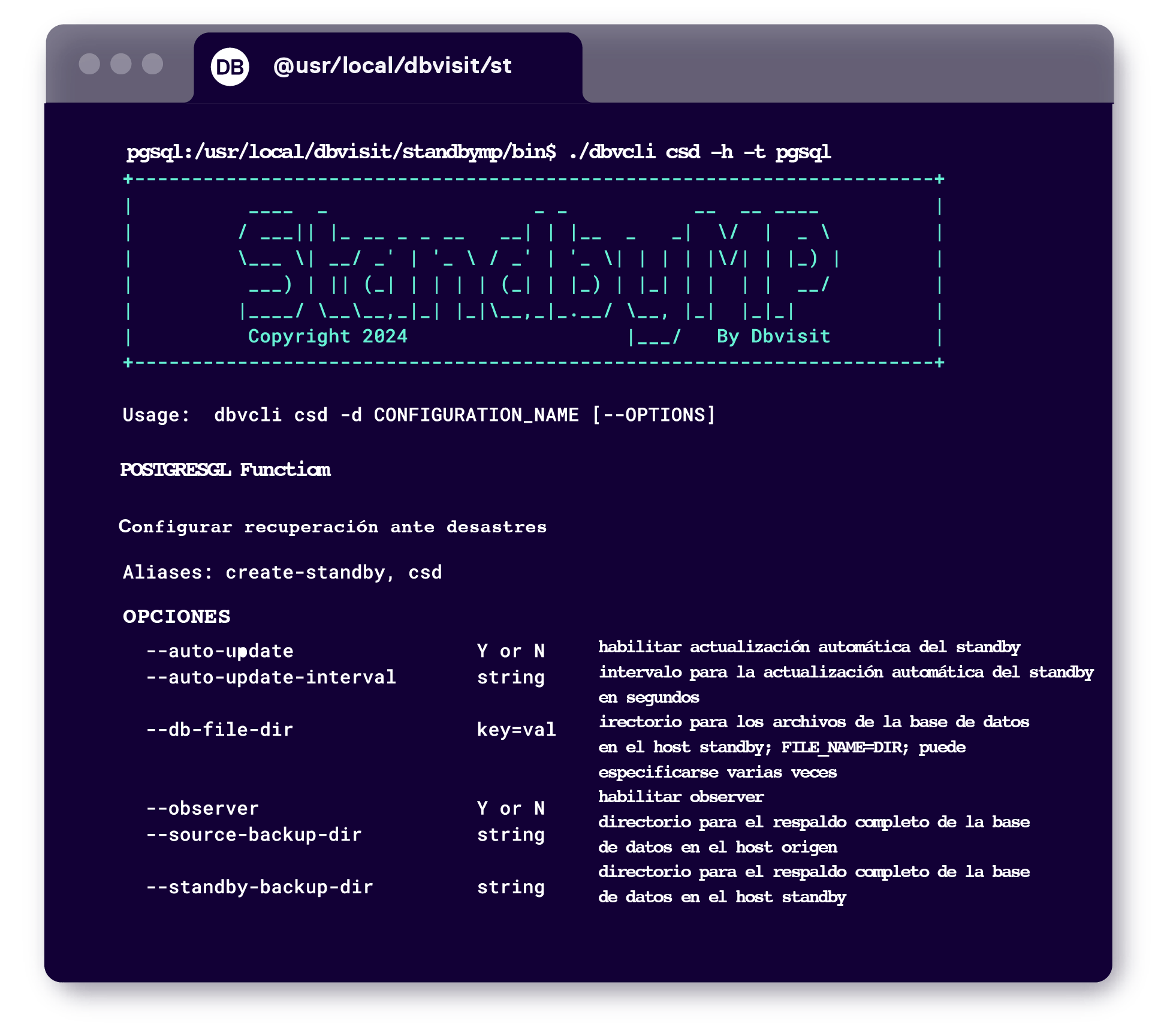Select the key=val value next to --db-file-dir
The image size is (1155, 1036).
point(515,730)
